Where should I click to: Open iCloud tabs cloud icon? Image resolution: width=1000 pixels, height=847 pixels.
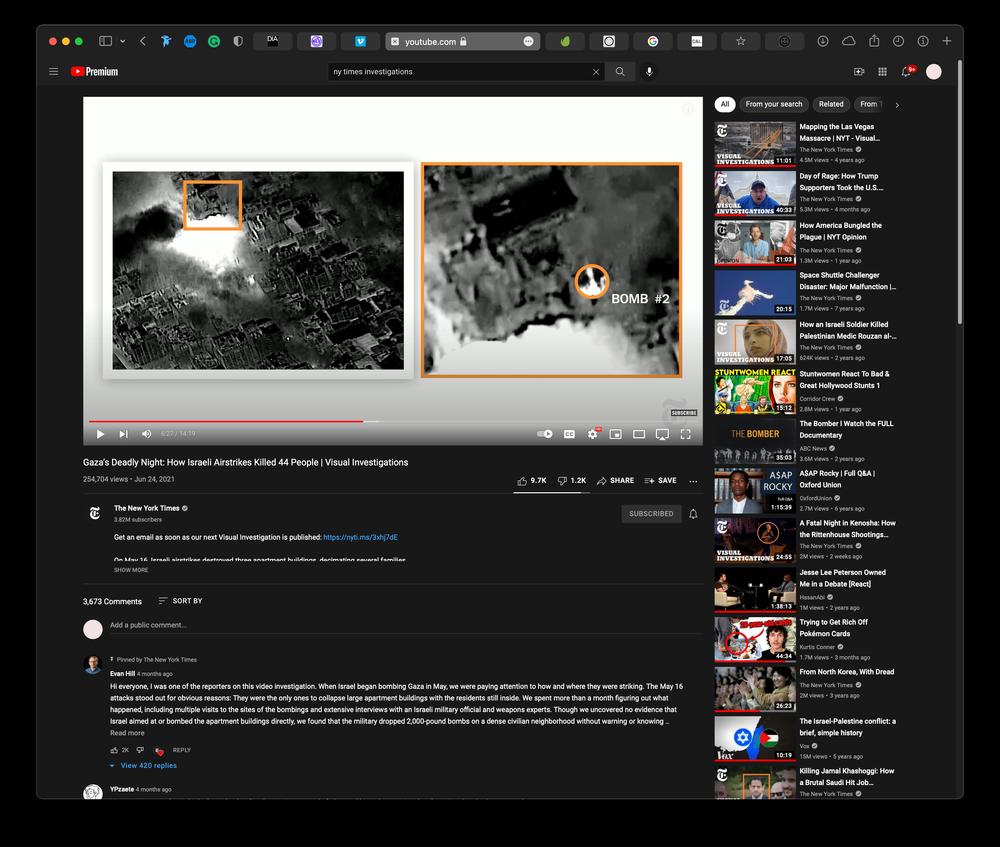(x=848, y=41)
